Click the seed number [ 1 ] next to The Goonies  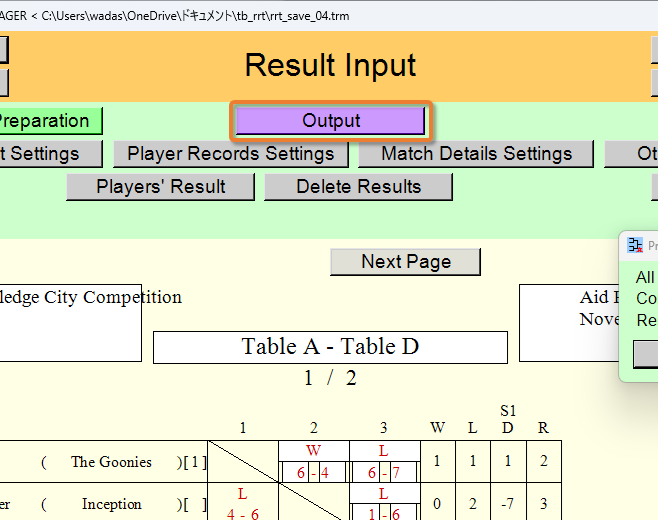click(x=195, y=462)
